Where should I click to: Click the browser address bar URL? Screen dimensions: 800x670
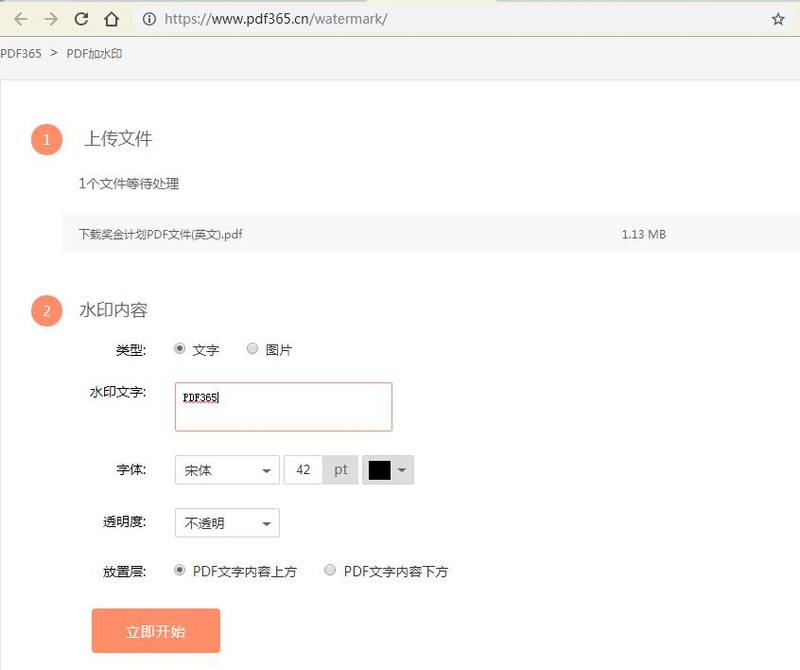pos(270,18)
